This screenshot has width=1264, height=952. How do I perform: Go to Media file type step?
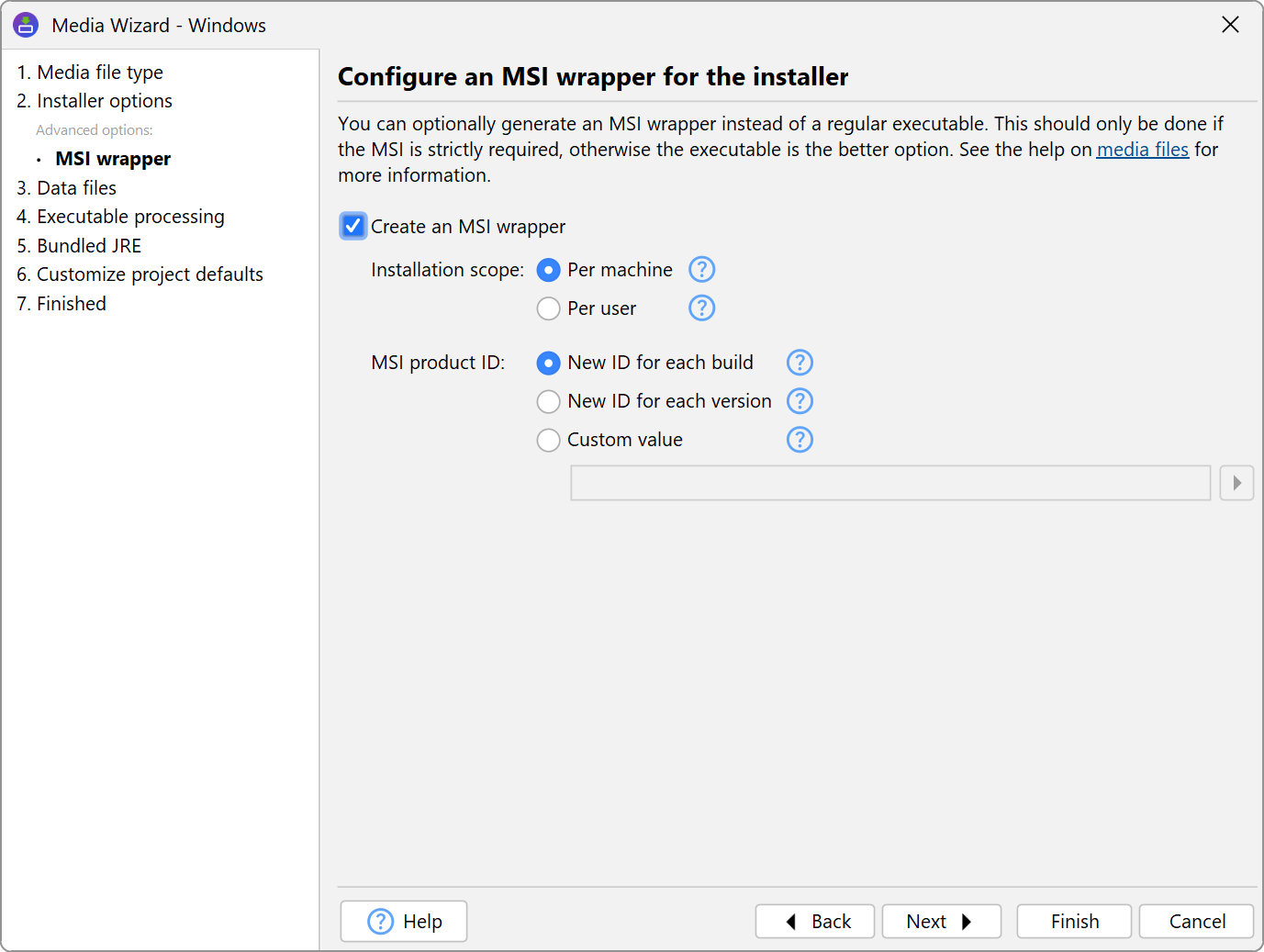coord(90,73)
